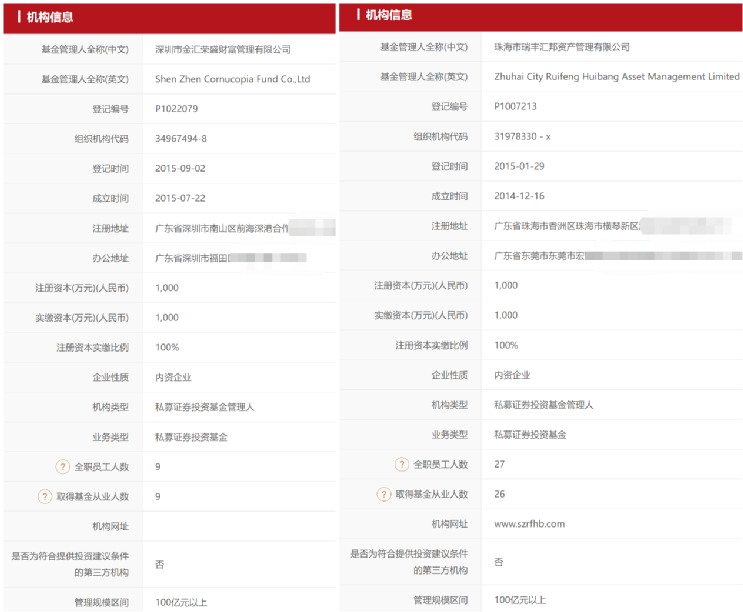The image size is (743, 612).
Task: Click left panel 机构信息 header
Action: [50, 17]
